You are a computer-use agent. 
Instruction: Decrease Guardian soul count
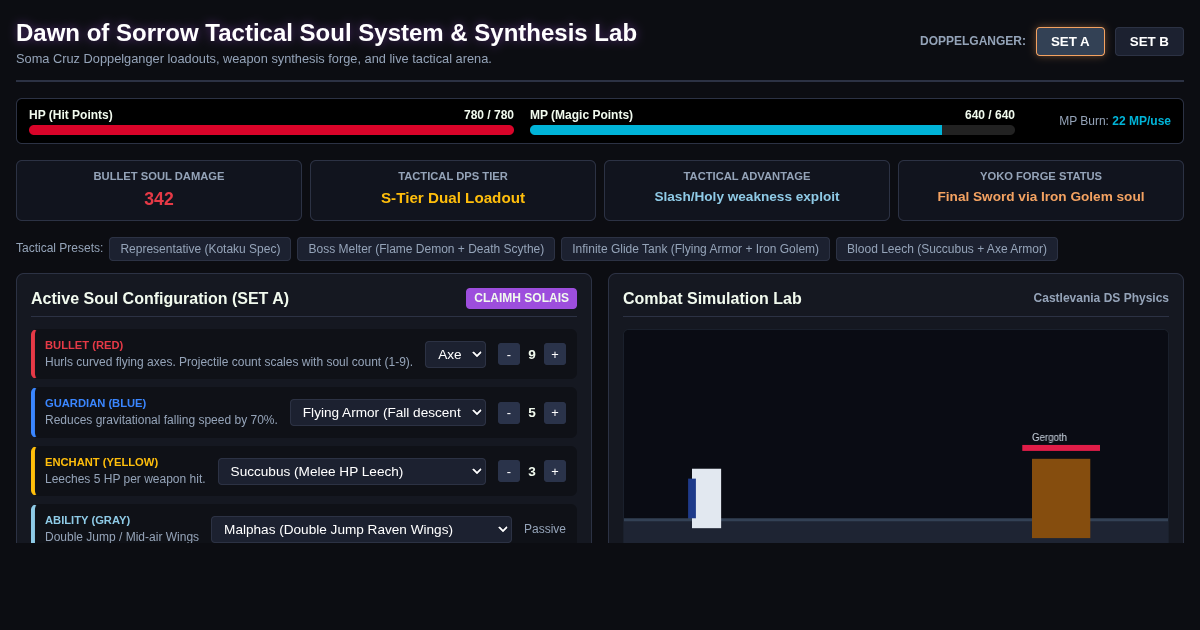[509, 413]
